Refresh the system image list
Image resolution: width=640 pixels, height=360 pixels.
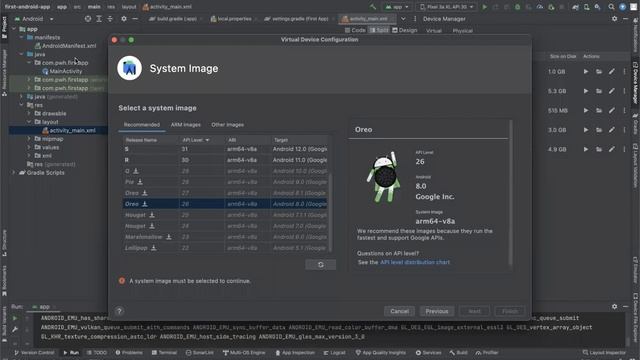tap(320, 264)
